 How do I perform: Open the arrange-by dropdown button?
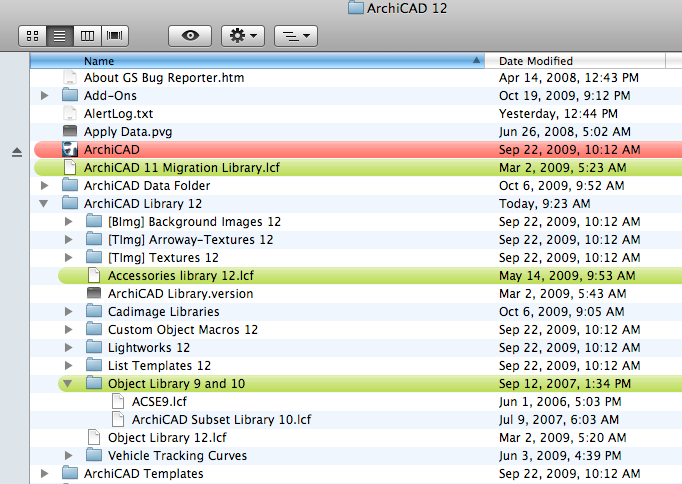click(296, 36)
